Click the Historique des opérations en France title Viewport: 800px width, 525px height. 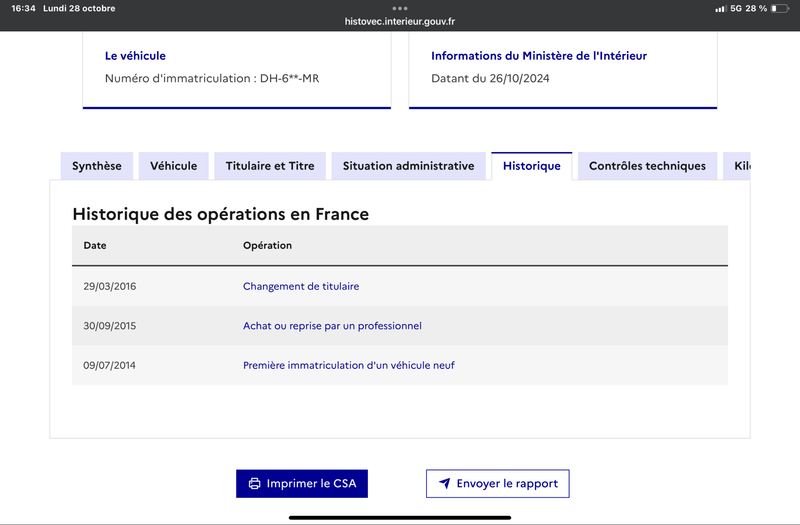[x=220, y=214]
